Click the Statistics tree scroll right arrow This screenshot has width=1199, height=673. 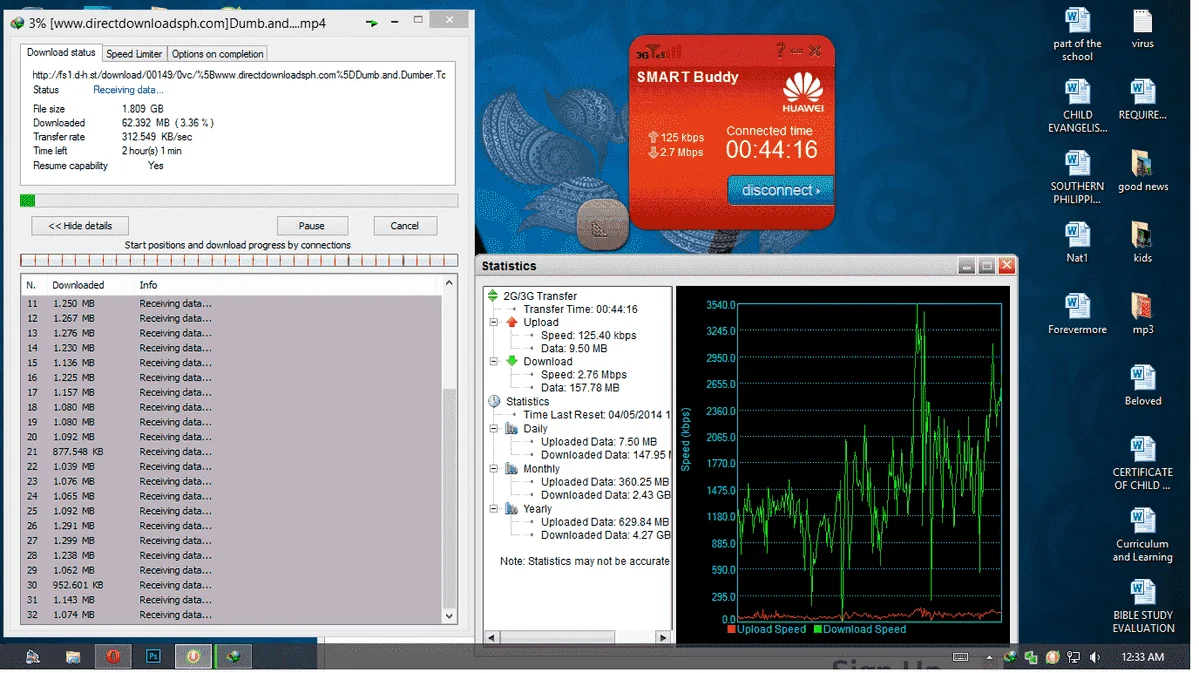tap(663, 637)
